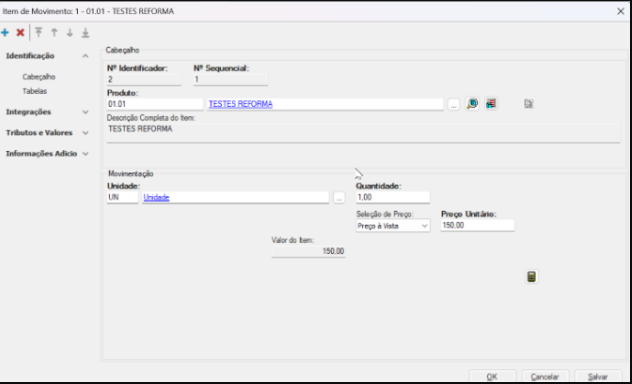This screenshot has height=384, width=632.
Task: Click the Descrição Completa do Item box
Action: [x=363, y=133]
